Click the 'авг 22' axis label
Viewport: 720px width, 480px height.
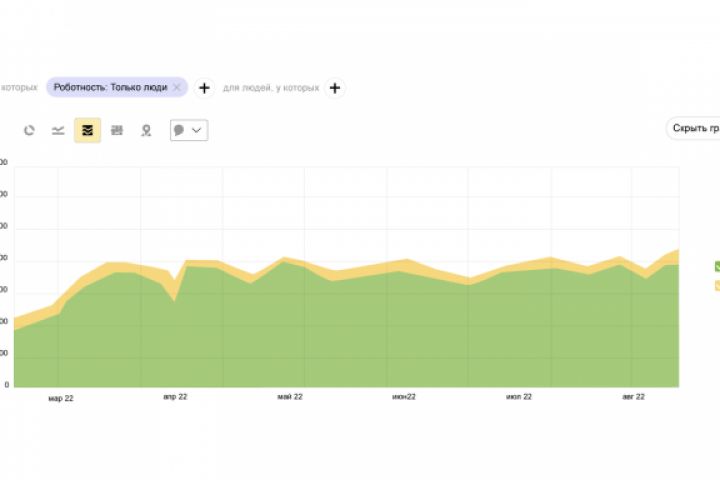click(634, 396)
